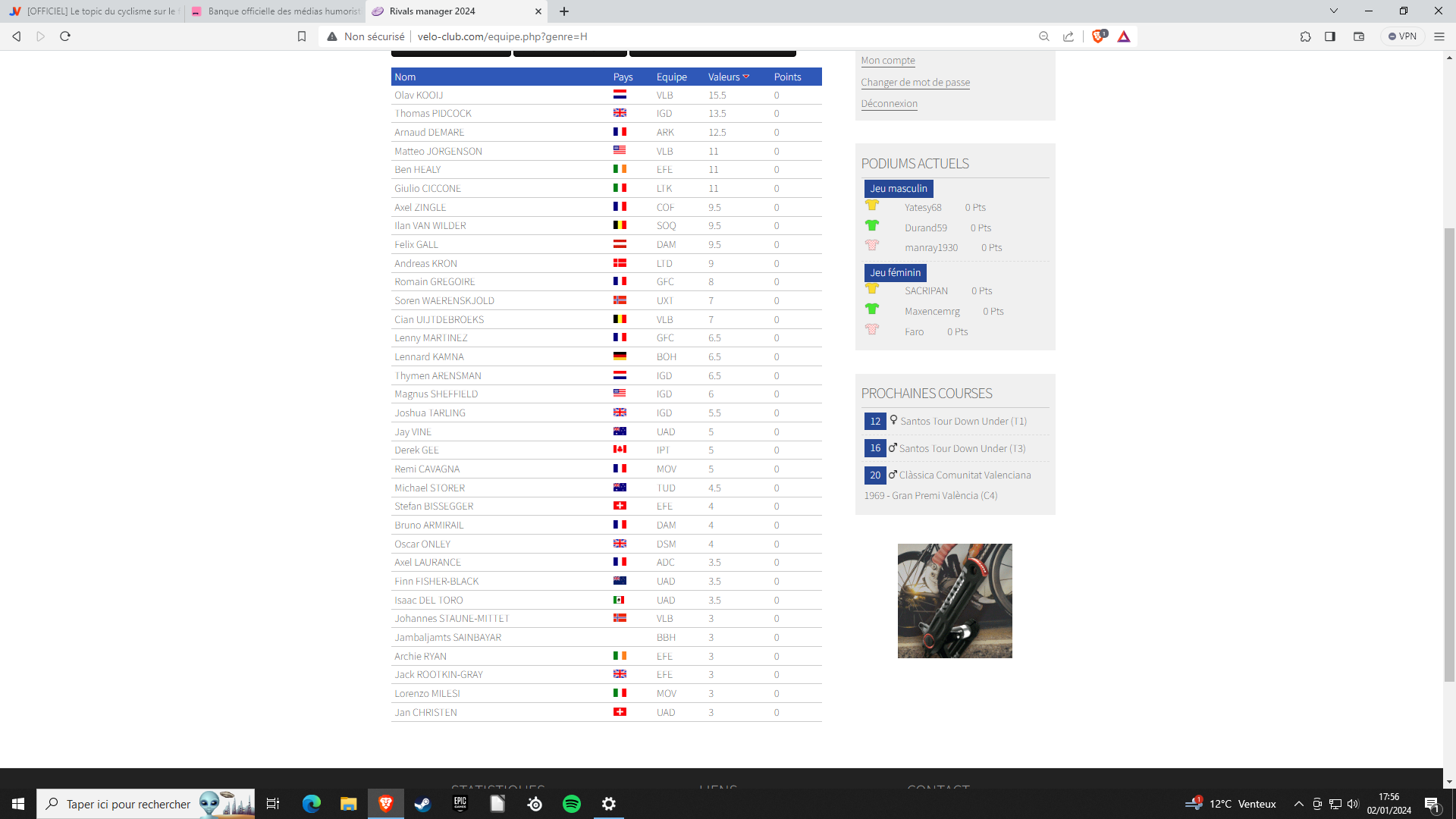Click the Brave Rewards triangle icon
Image resolution: width=1456 pixels, height=819 pixels.
(x=1124, y=36)
